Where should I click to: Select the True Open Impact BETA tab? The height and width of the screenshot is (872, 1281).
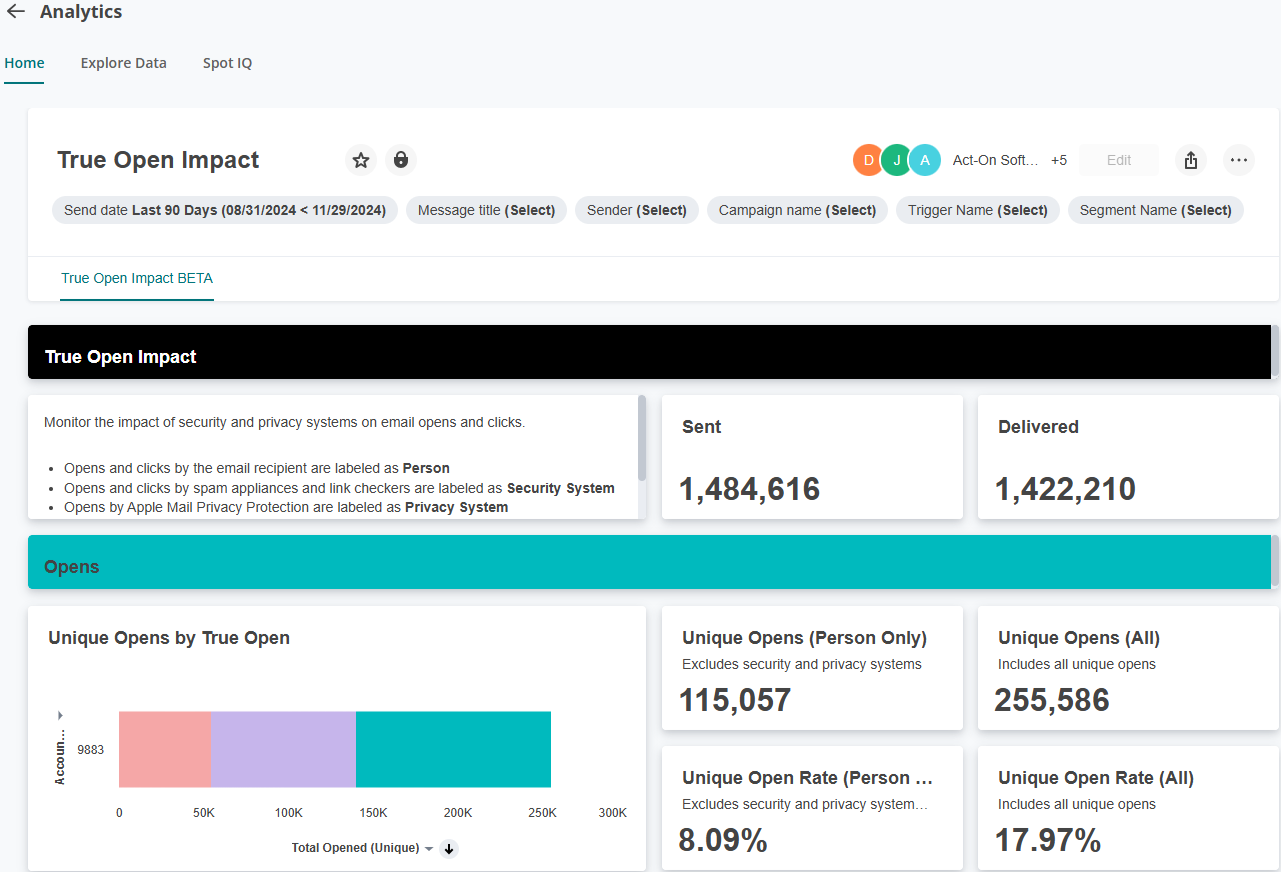pos(137,278)
